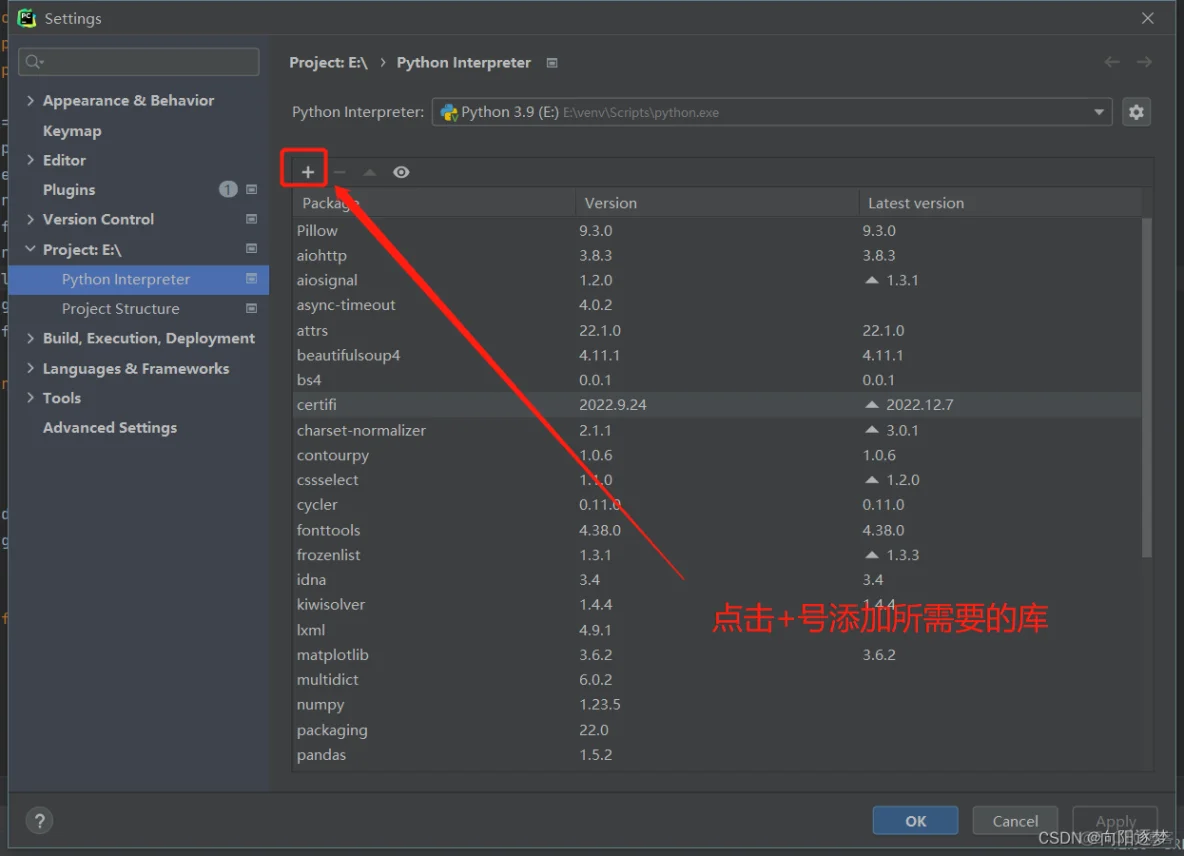Click the project-scope icon on Plugins row
1184x856 pixels.
(x=251, y=189)
